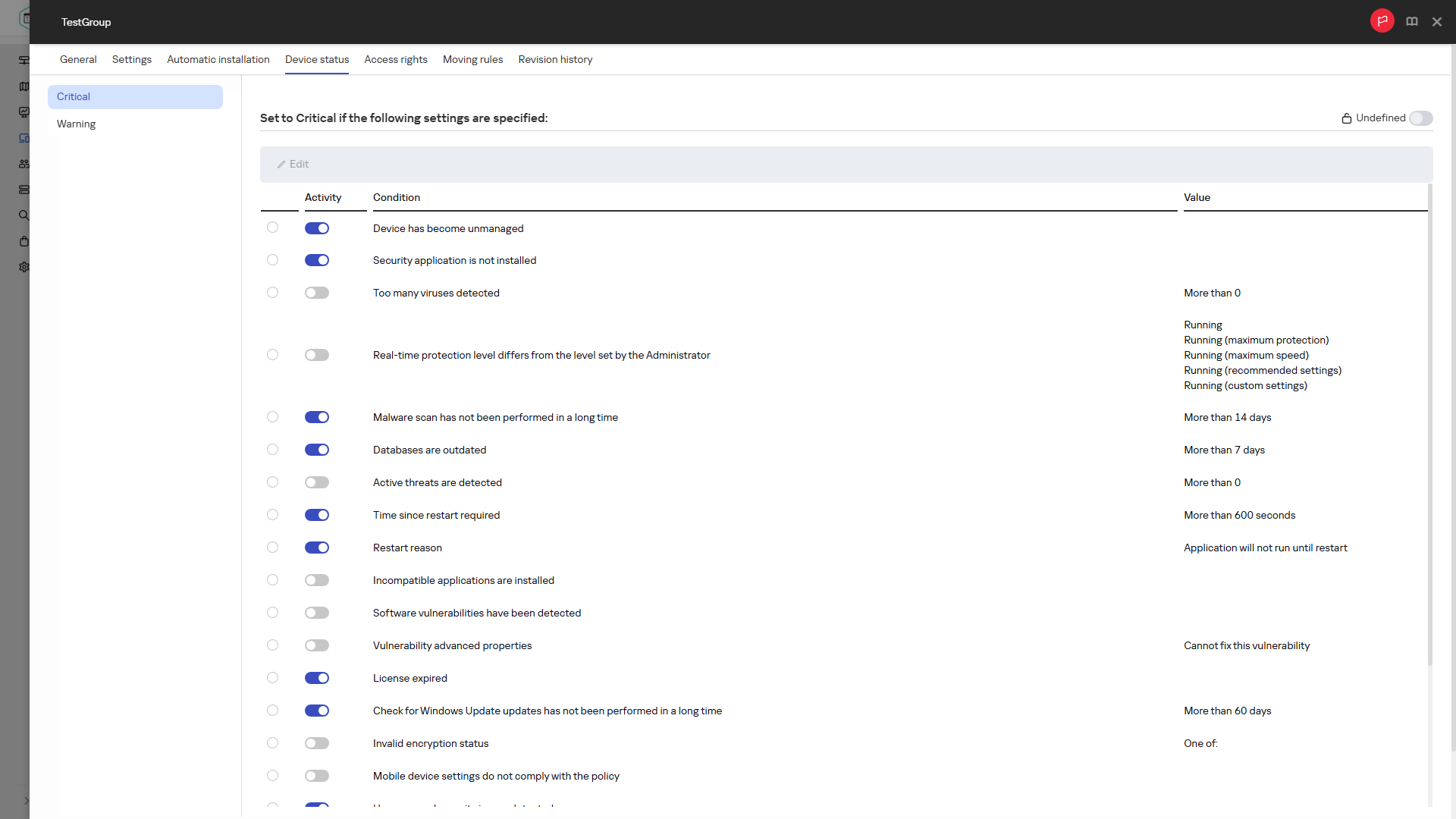Click the Edit pencil button
This screenshot has height=819, width=1456.
click(293, 165)
